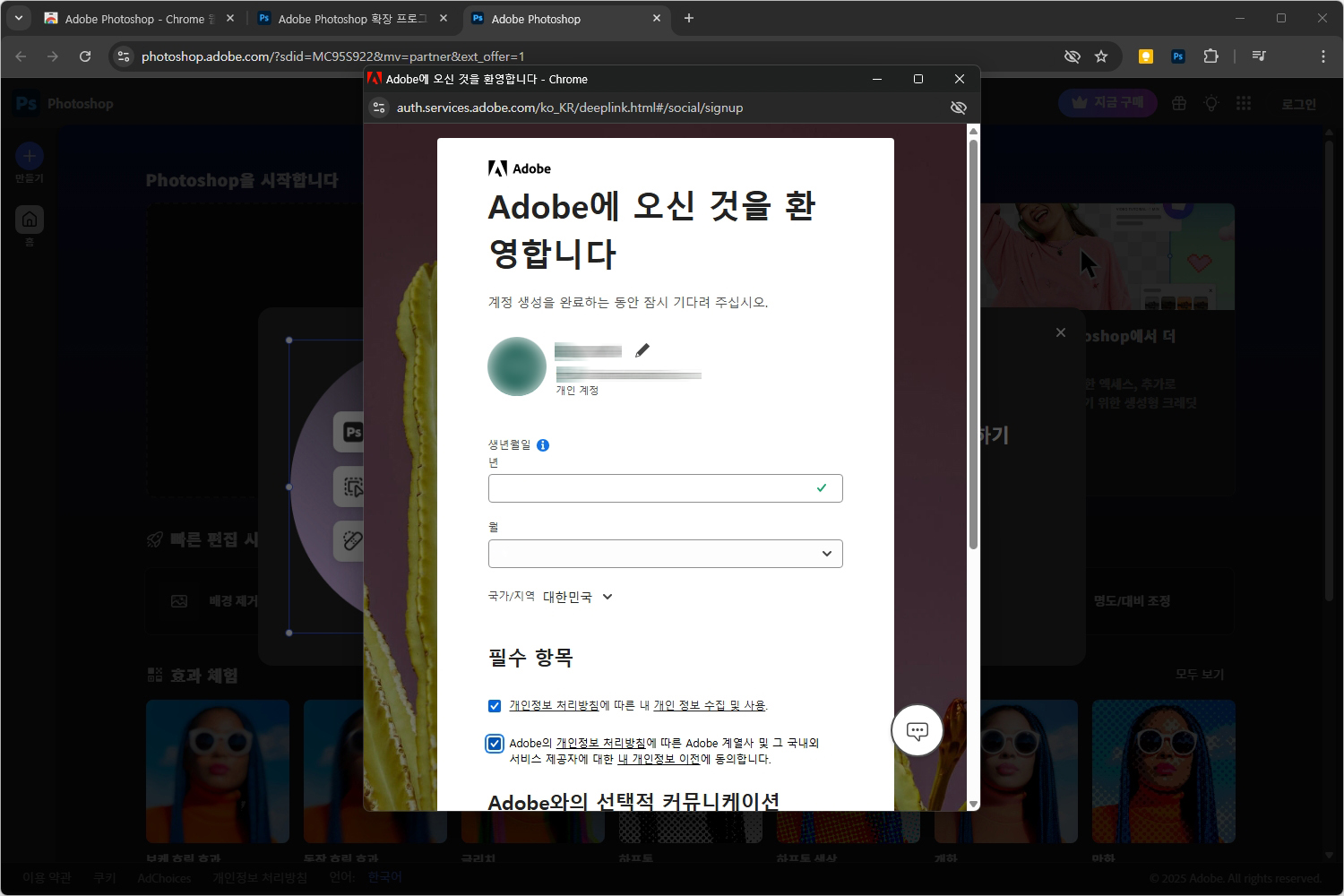The width and height of the screenshot is (1344, 896).
Task: Toggle the personal info collection consent checkbox
Action: (x=495, y=706)
